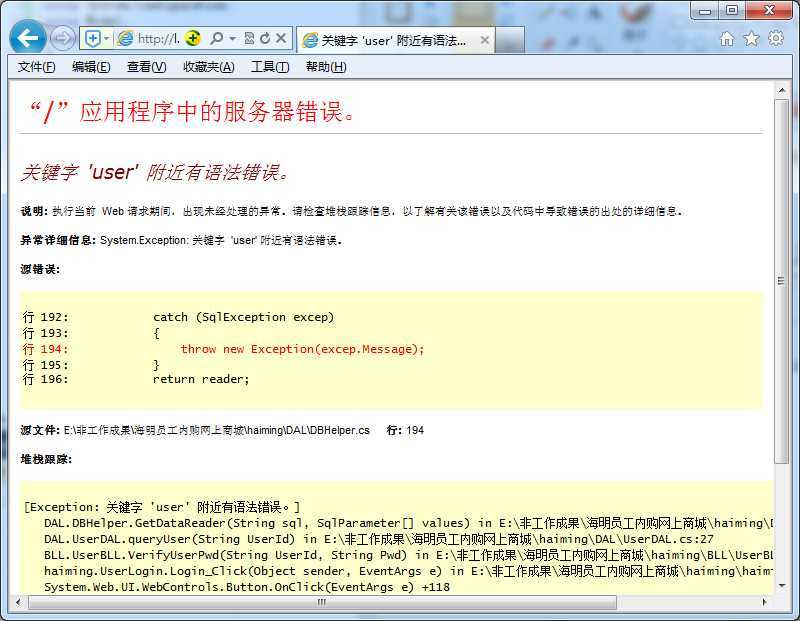Click stack line BLL.UserBLL.VerifyUserPwd
Viewport: 800px width, 621px height.
(x=408, y=555)
